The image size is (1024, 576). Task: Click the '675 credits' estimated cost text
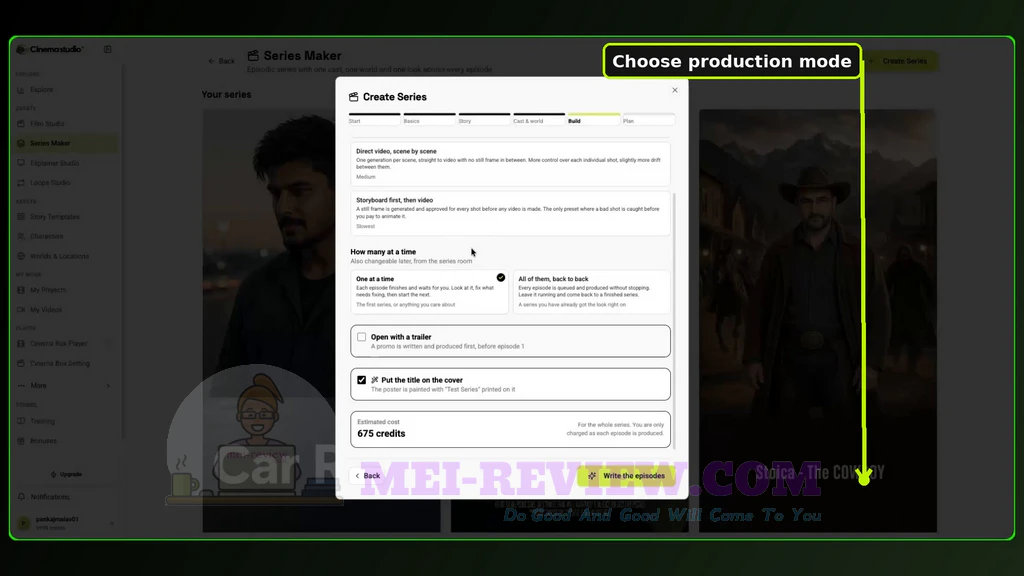pyautogui.click(x=381, y=434)
